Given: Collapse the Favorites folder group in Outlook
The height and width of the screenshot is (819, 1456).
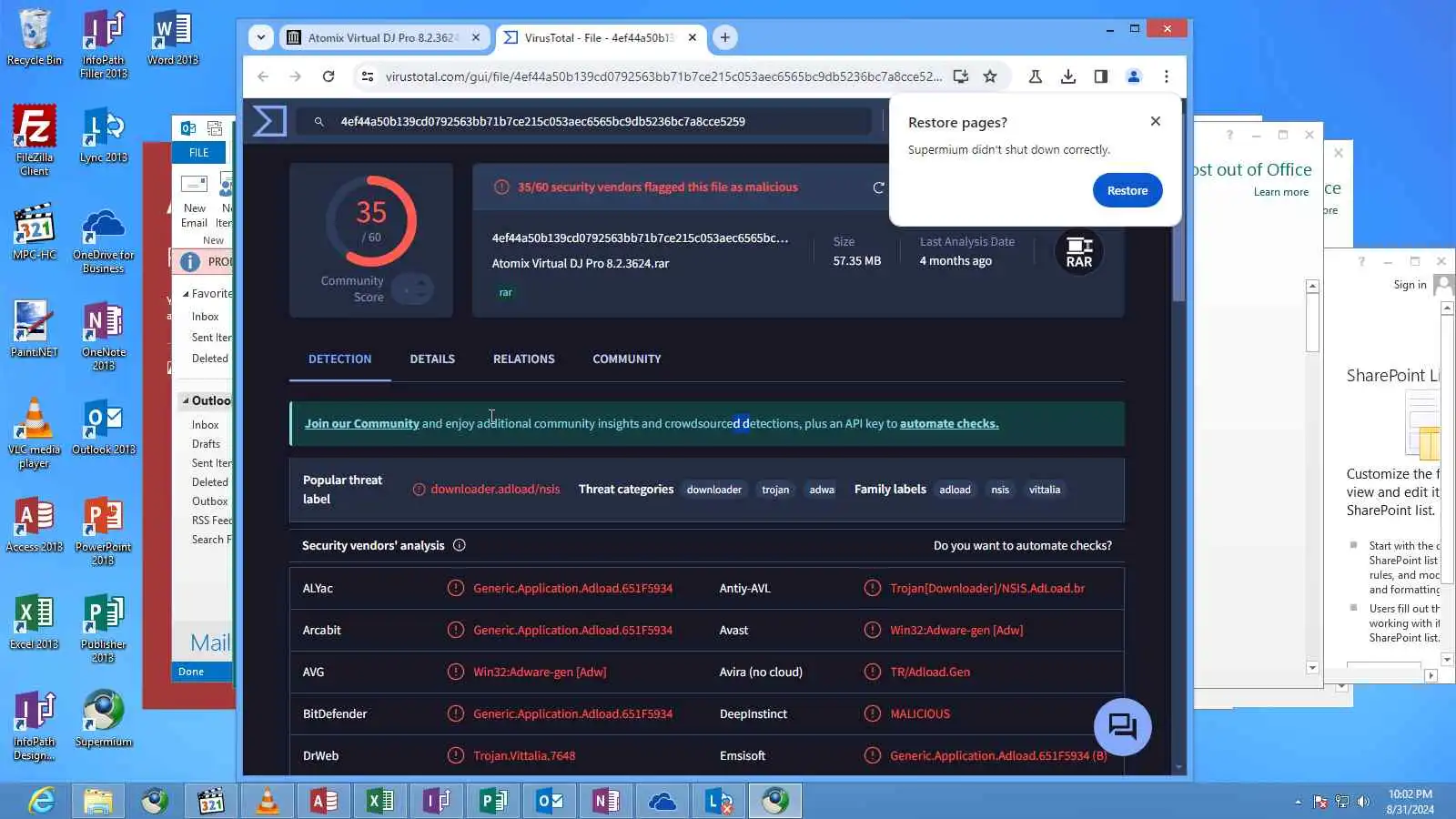Looking at the screenshot, I should pyautogui.click(x=186, y=294).
